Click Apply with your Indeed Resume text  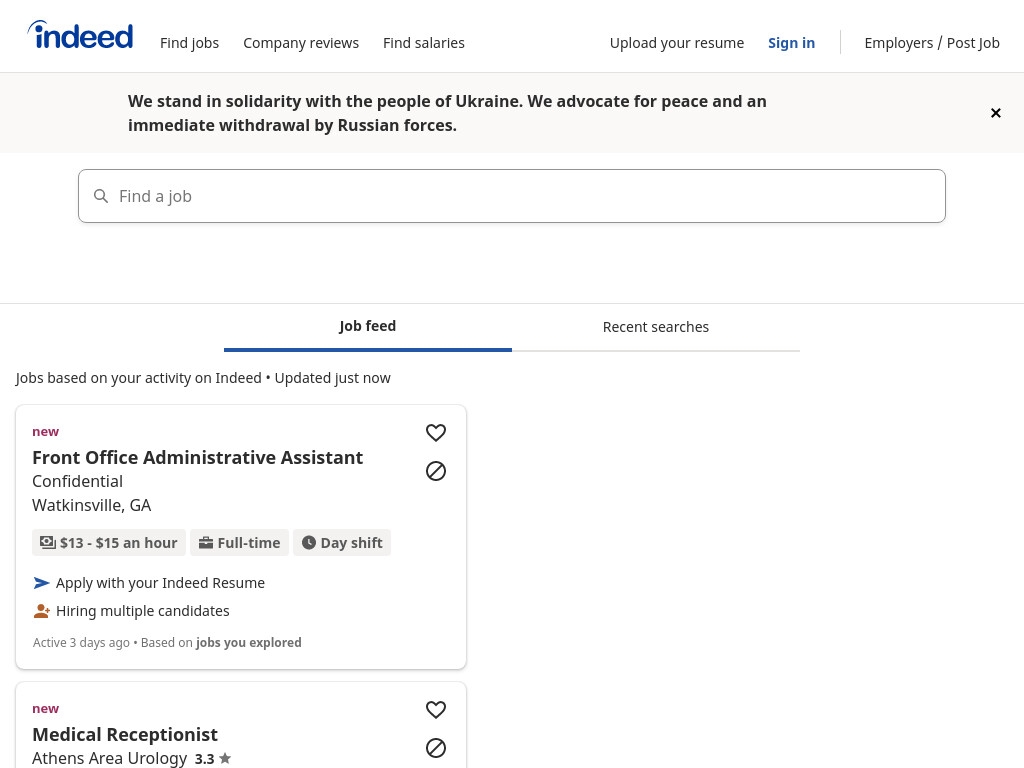tap(160, 583)
